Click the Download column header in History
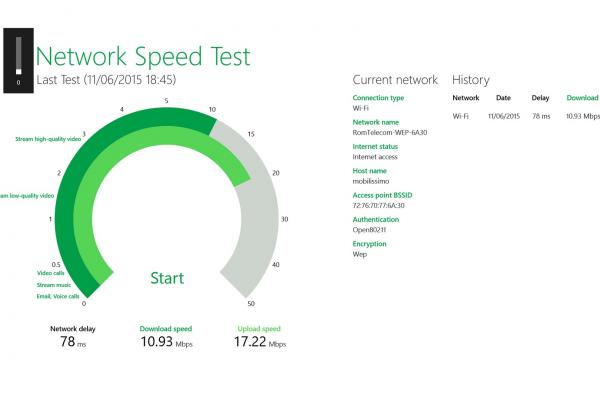Viewport: 600px width, 400px height. (582, 98)
